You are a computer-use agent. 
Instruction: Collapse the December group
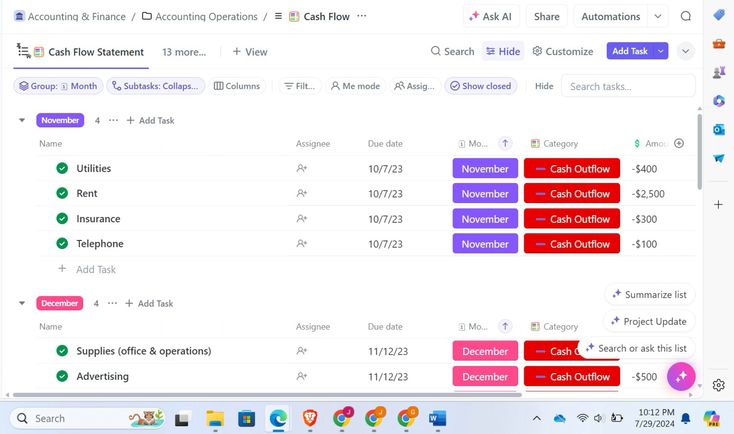click(22, 303)
